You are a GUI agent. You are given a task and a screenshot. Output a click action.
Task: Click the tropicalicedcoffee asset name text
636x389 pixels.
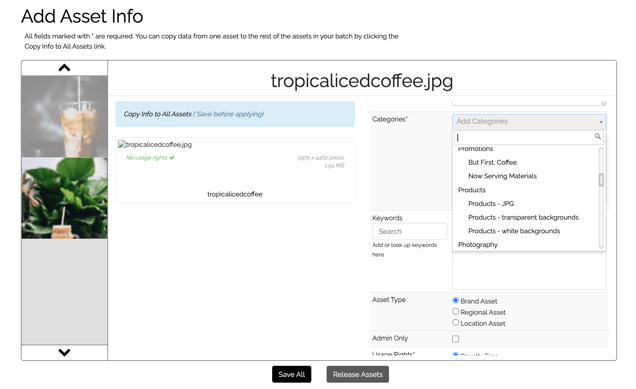pyautogui.click(x=235, y=194)
